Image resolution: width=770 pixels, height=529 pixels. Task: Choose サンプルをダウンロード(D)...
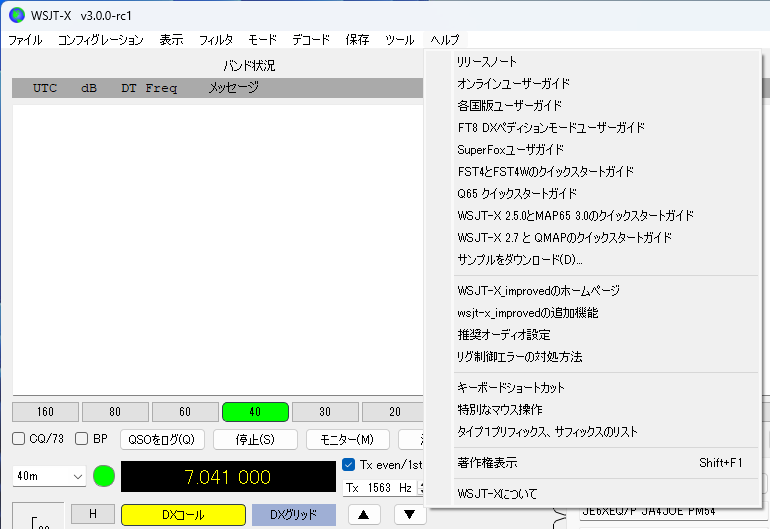tap(593, 260)
